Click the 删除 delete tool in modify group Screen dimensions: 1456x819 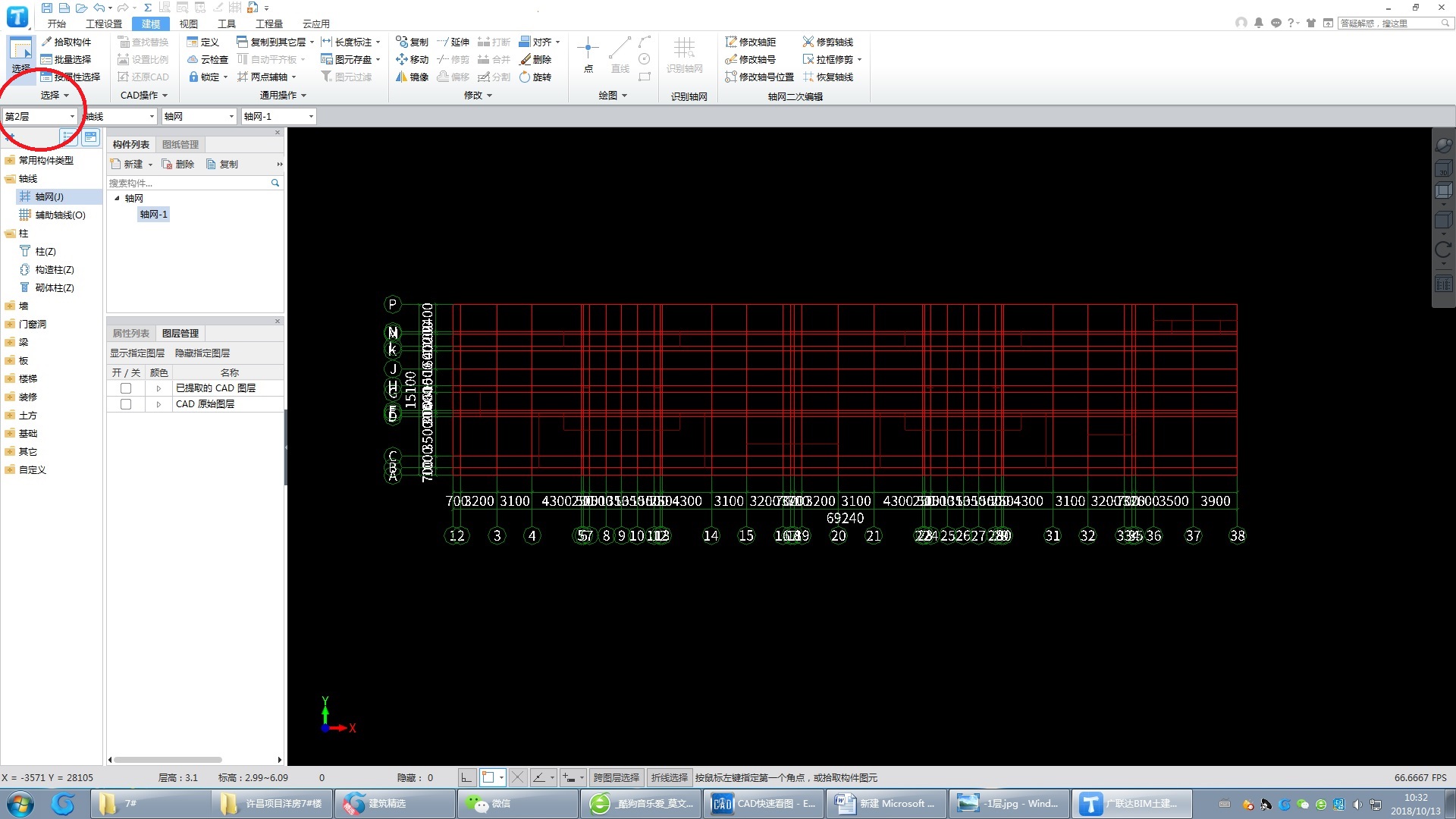(x=535, y=59)
